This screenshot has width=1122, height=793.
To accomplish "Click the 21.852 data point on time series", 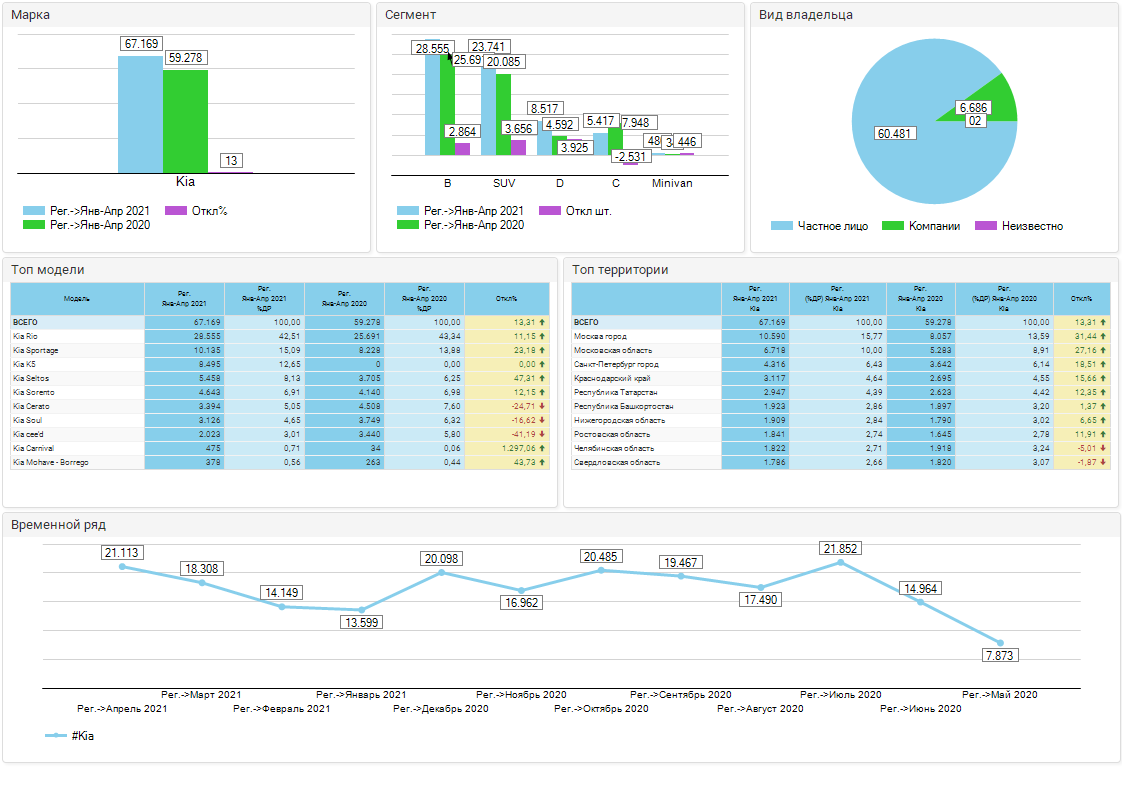I will 840,563.
